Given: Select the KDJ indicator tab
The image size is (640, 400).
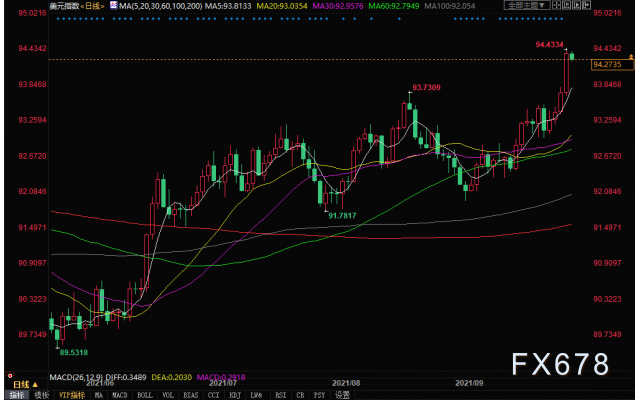Looking at the screenshot, I should click(x=235, y=395).
